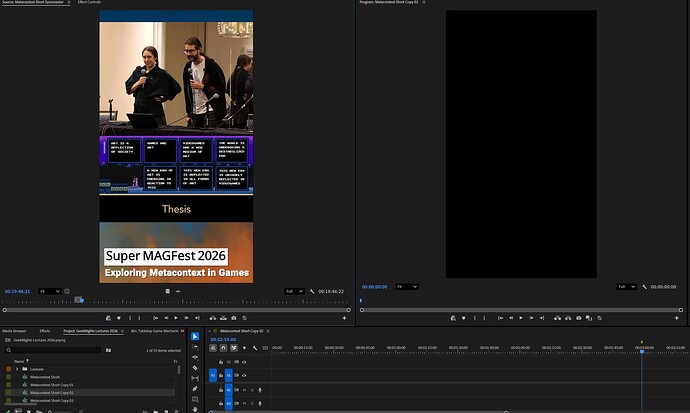Click Drag Audio Only icon in Source monitor

(178, 291)
